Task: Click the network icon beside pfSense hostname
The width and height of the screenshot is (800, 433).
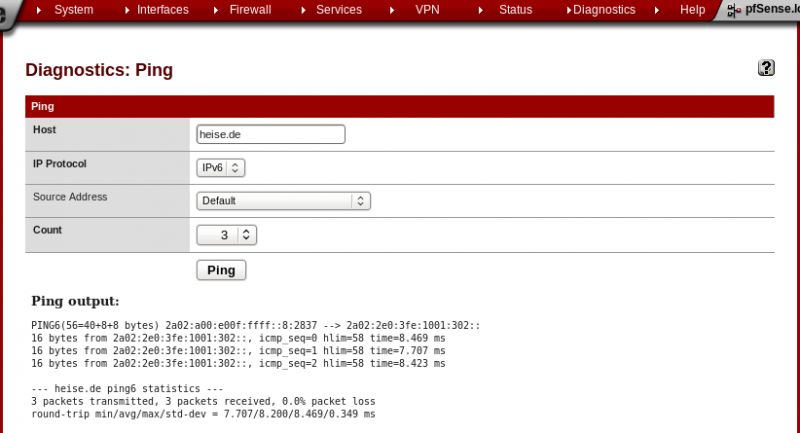Action: pos(734,10)
